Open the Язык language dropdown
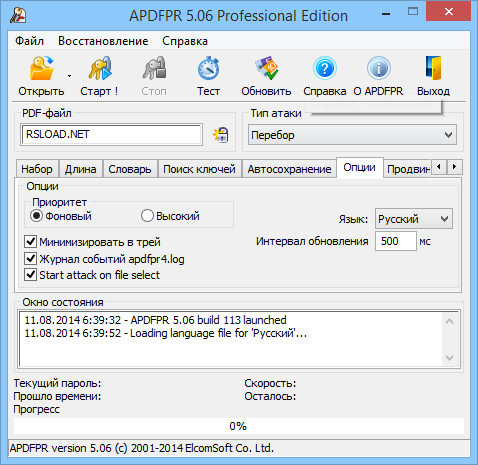Viewport: 478px width, 465px height. [x=414, y=219]
